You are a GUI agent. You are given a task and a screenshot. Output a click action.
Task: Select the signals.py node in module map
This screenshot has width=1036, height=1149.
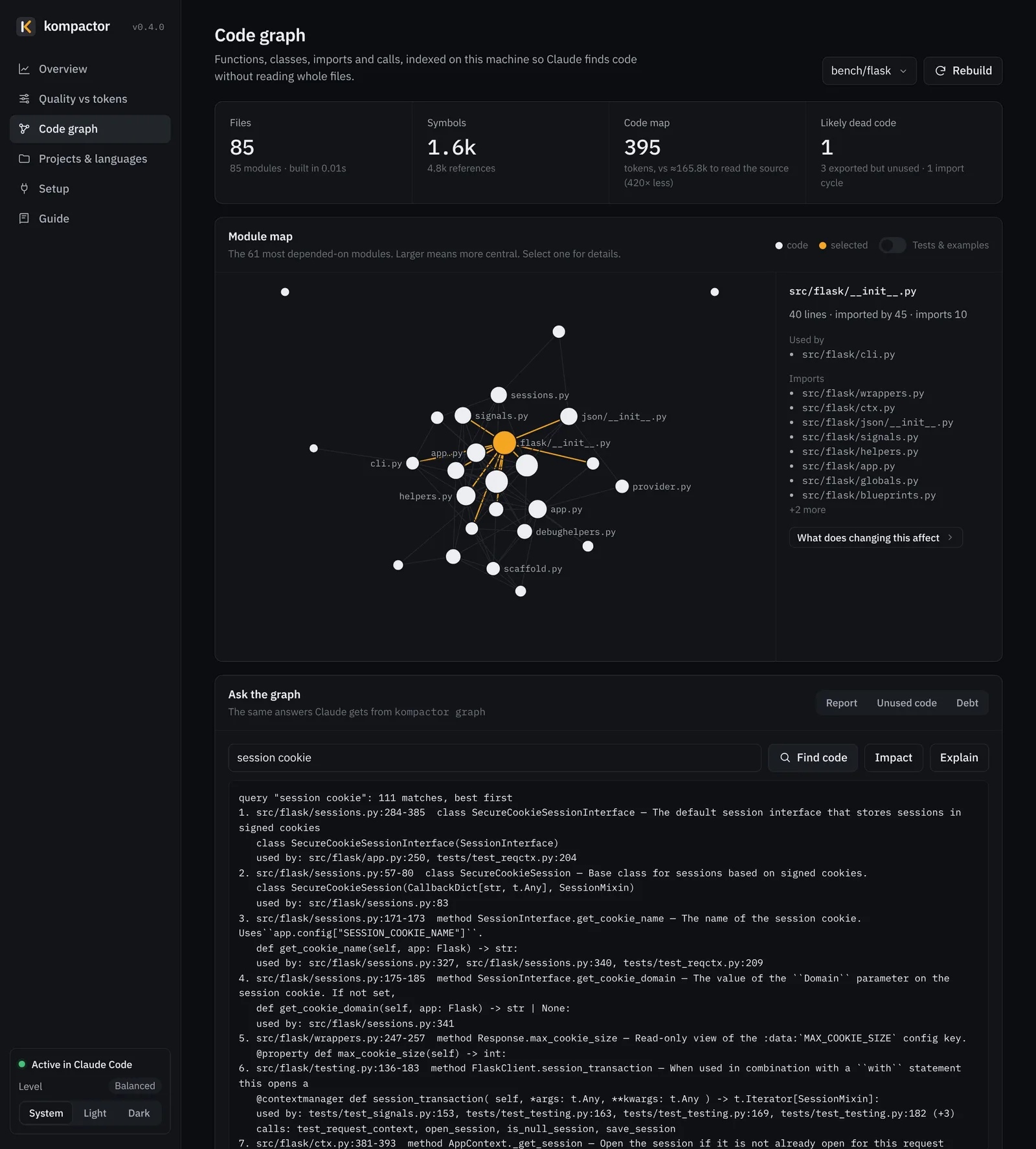coord(463,416)
